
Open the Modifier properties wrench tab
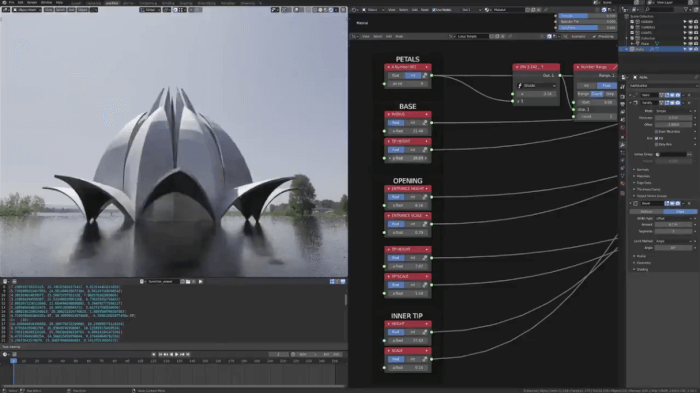[622, 145]
